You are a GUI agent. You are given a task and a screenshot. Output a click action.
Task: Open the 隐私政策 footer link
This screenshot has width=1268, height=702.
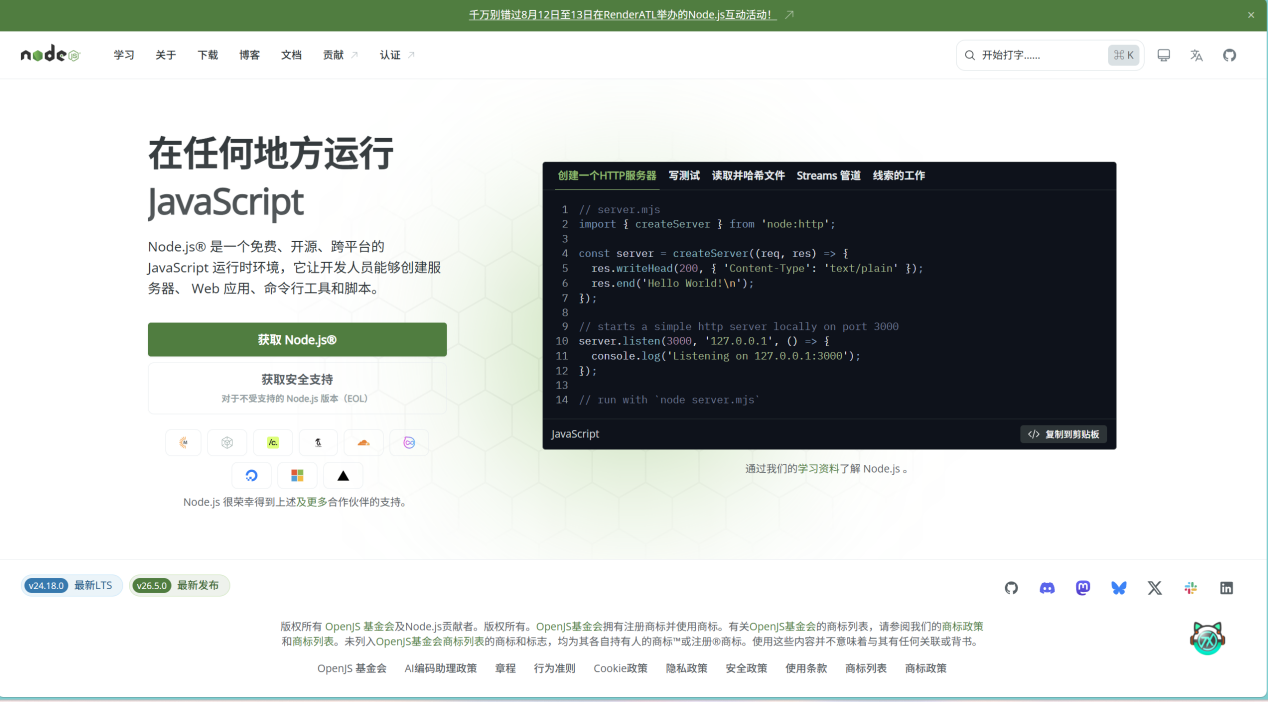click(687, 668)
